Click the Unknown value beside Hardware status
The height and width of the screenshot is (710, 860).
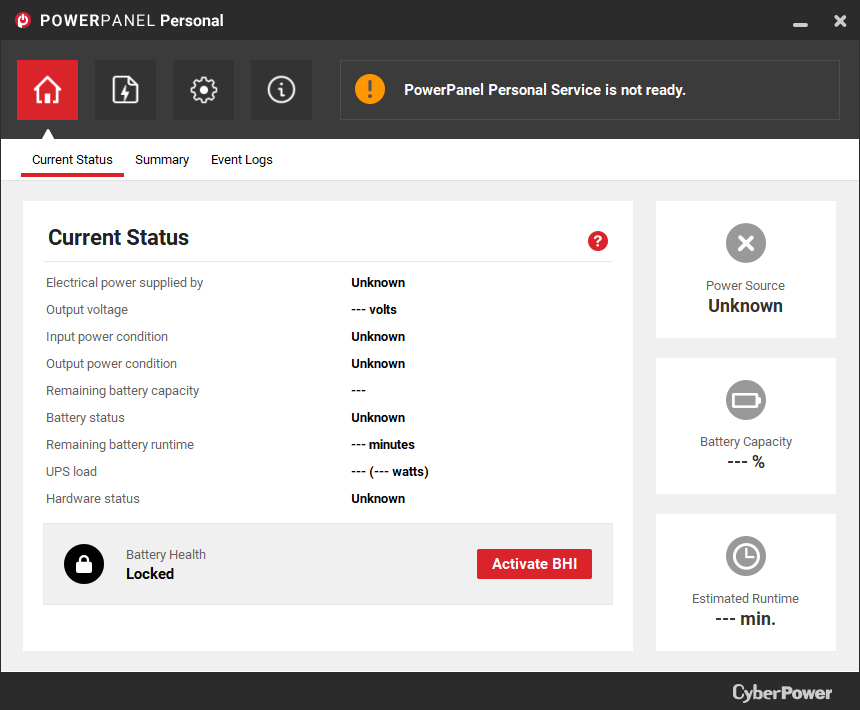point(378,498)
